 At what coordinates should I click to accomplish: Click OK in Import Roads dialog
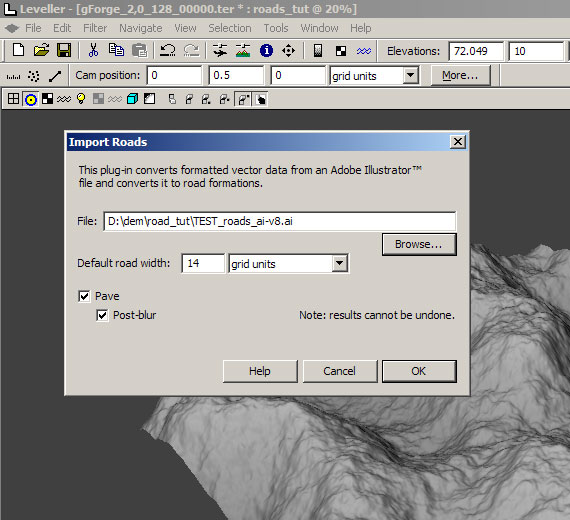[419, 371]
